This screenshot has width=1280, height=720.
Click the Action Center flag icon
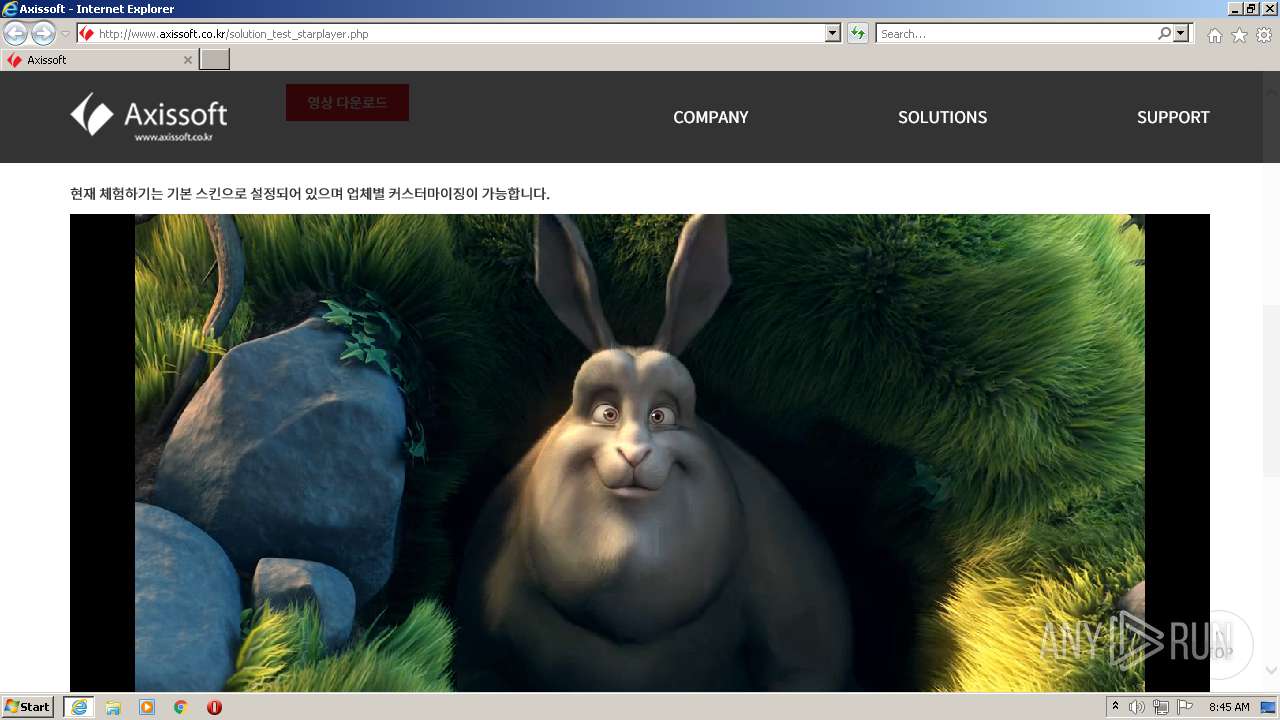click(x=1185, y=707)
